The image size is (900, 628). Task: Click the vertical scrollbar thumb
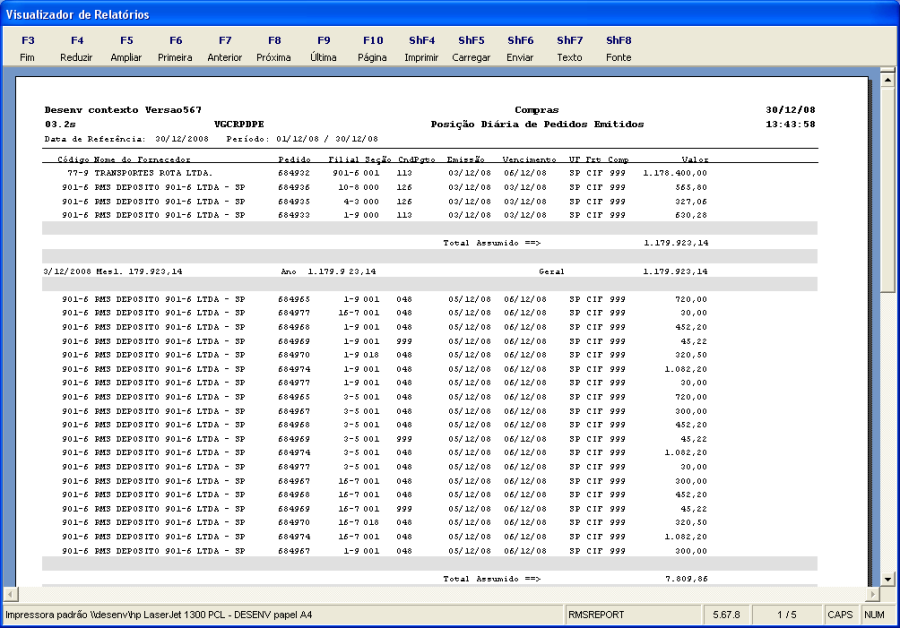click(887, 189)
